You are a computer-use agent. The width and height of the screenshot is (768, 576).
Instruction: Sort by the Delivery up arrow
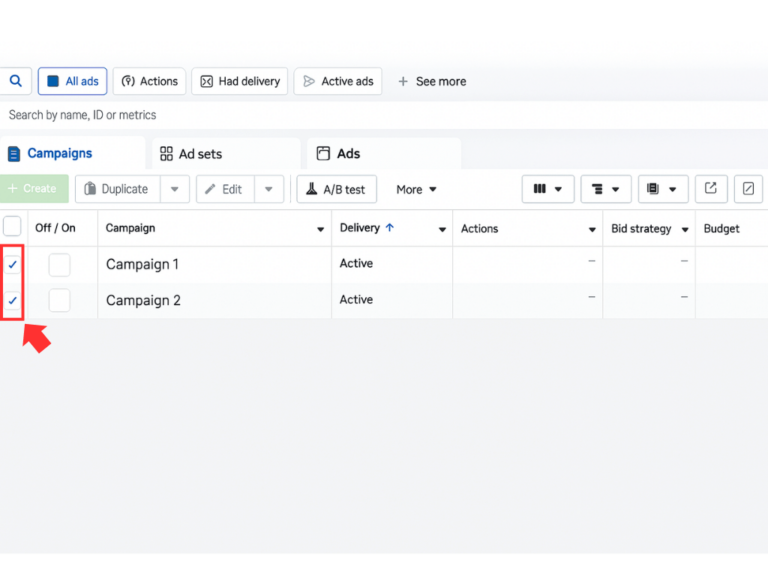[390, 227]
